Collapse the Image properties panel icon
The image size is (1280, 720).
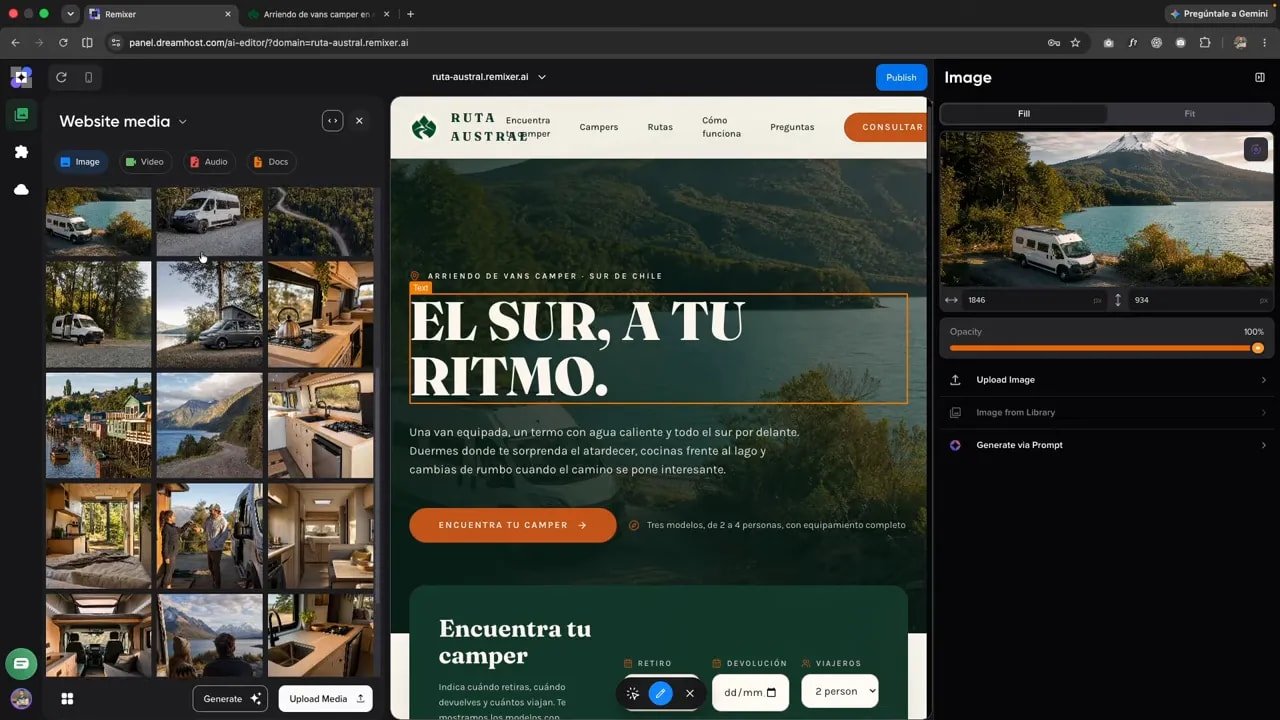coord(1259,77)
